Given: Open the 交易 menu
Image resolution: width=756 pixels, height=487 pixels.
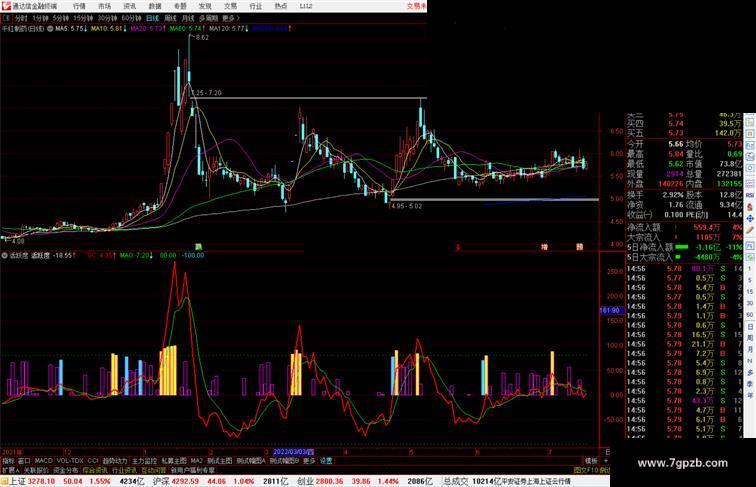Looking at the screenshot, I should click(x=230, y=6).
